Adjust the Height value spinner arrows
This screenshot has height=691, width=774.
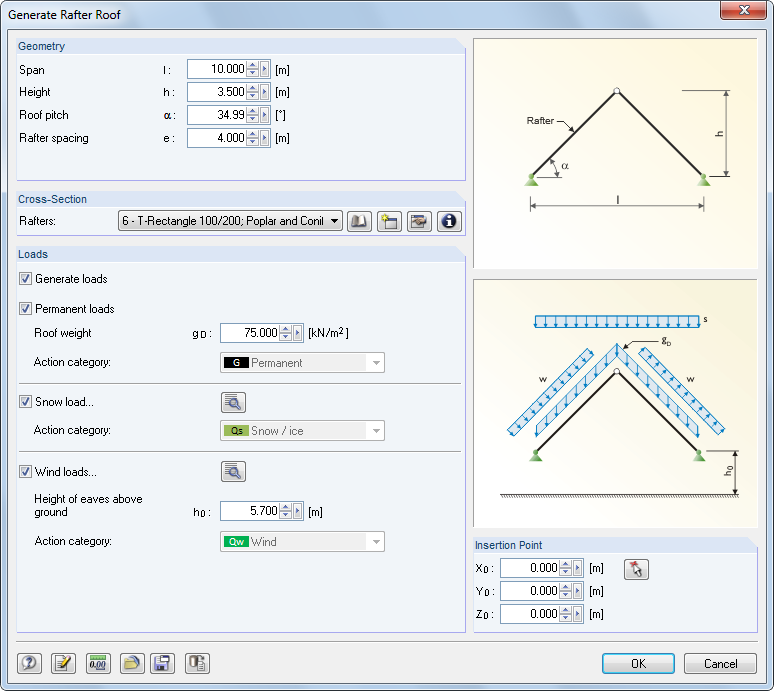[x=253, y=92]
